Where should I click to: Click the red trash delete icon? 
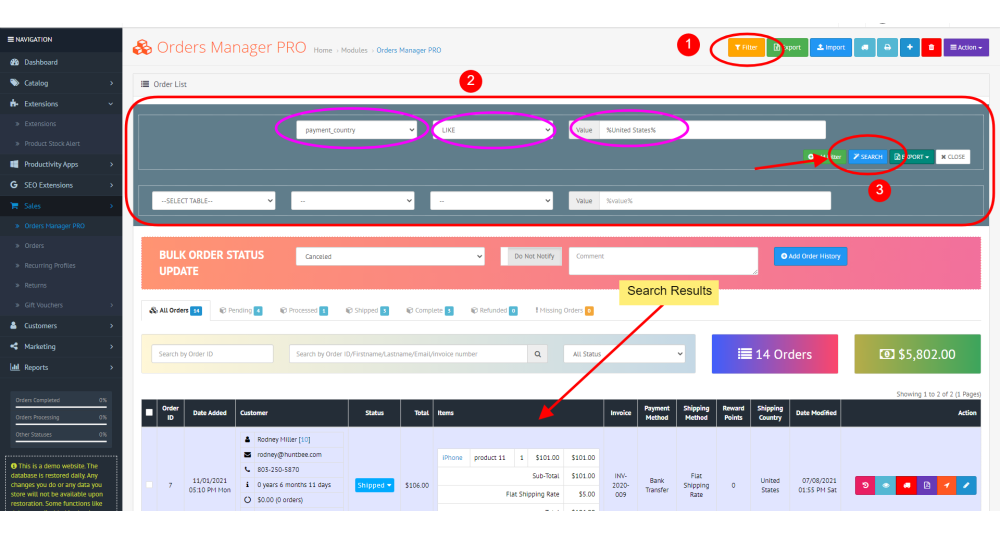[x=931, y=47]
